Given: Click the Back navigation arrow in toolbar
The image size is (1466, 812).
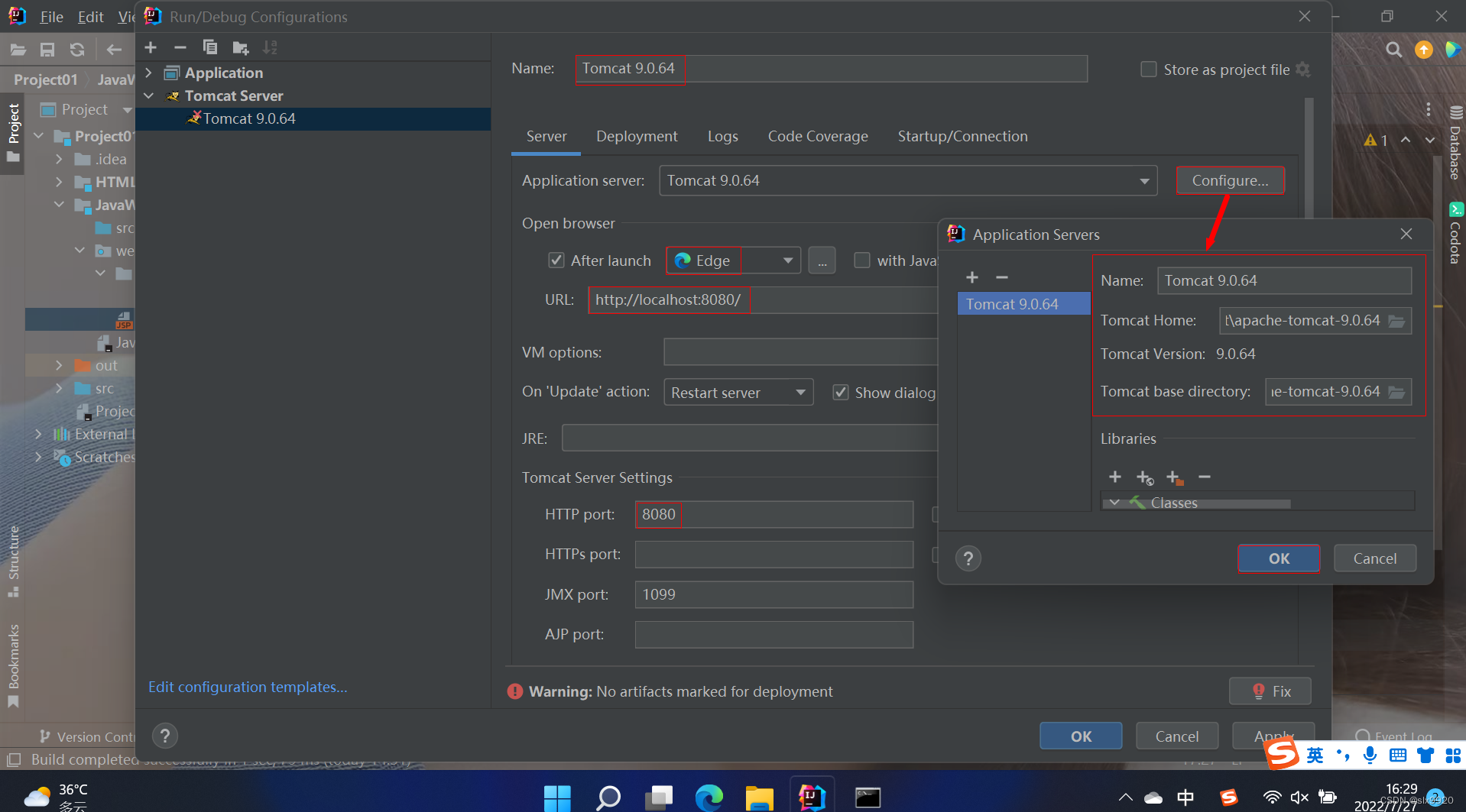Looking at the screenshot, I should [114, 50].
